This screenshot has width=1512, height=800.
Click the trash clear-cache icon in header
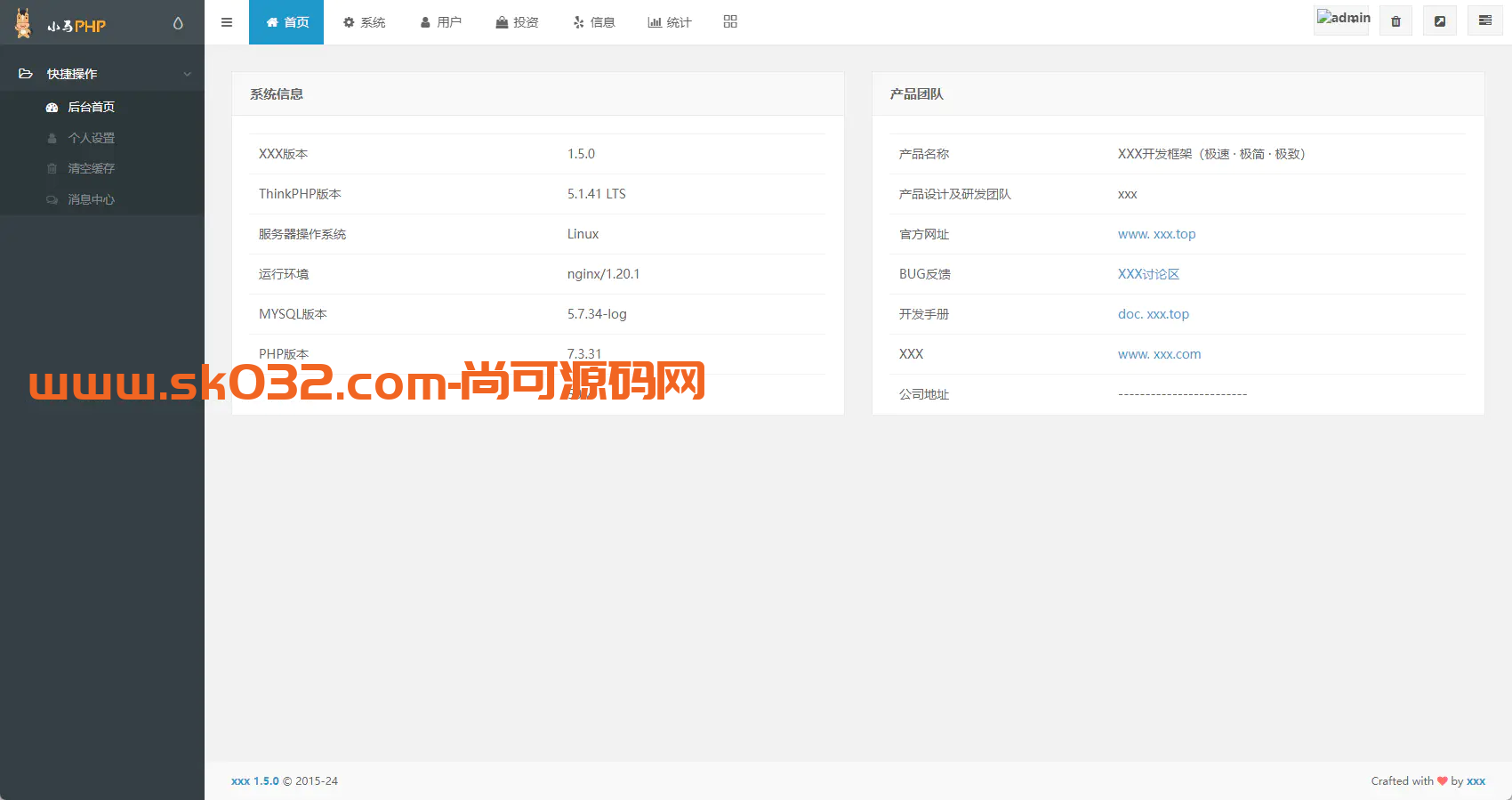click(1395, 20)
